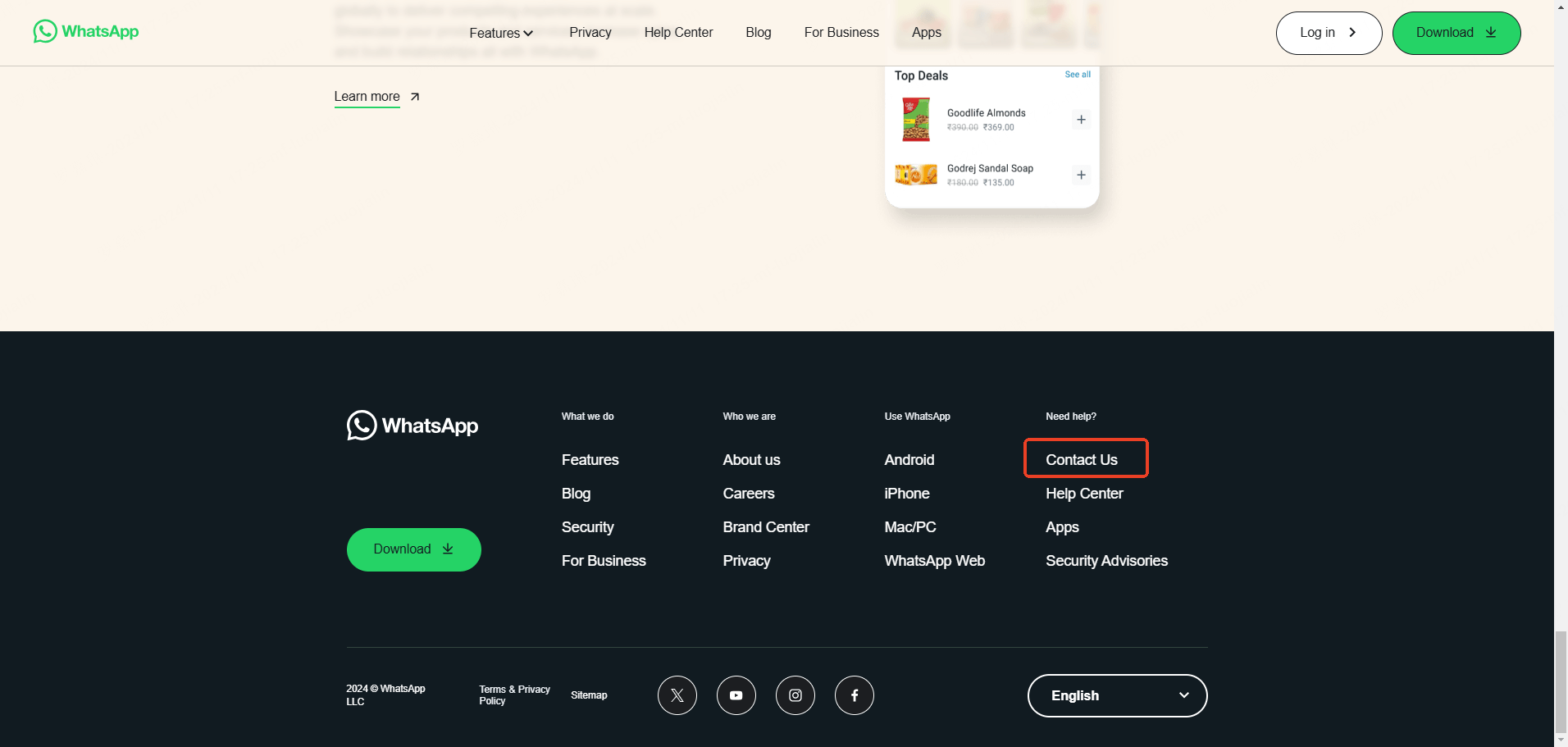Open Blog in top navigation
Viewport: 1568px width, 747px height.
[x=759, y=32]
